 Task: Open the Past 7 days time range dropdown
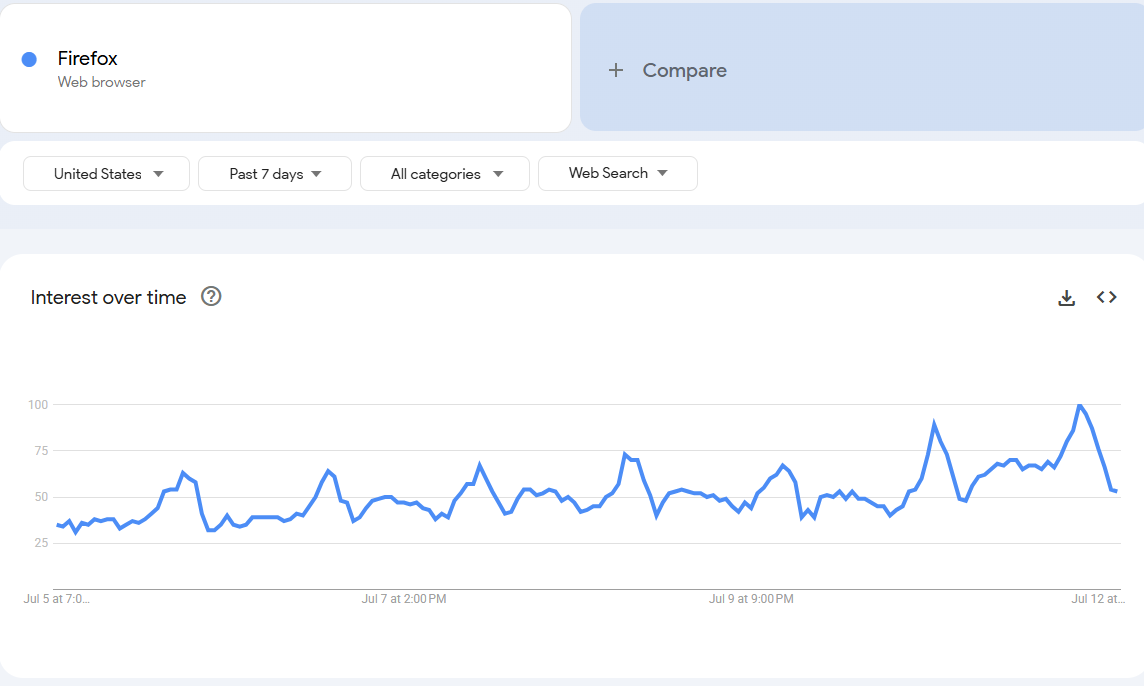tap(275, 174)
